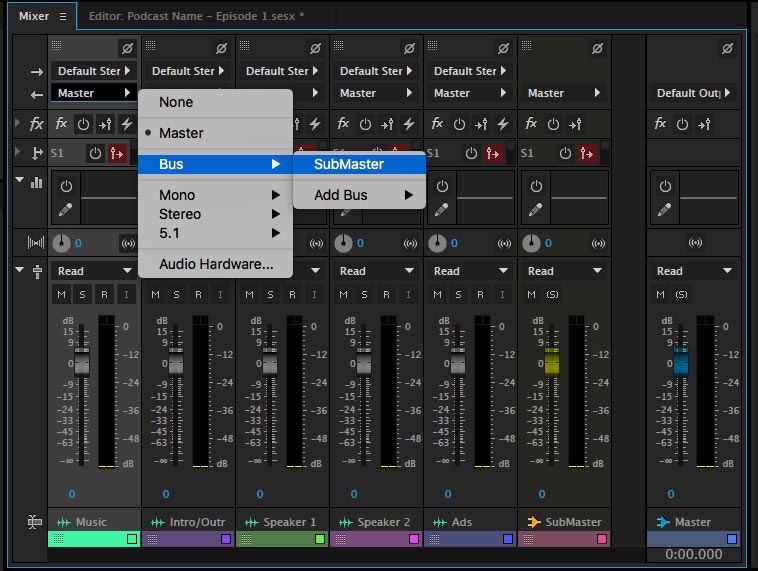Toggle polarity reverse on Music track

(127, 48)
